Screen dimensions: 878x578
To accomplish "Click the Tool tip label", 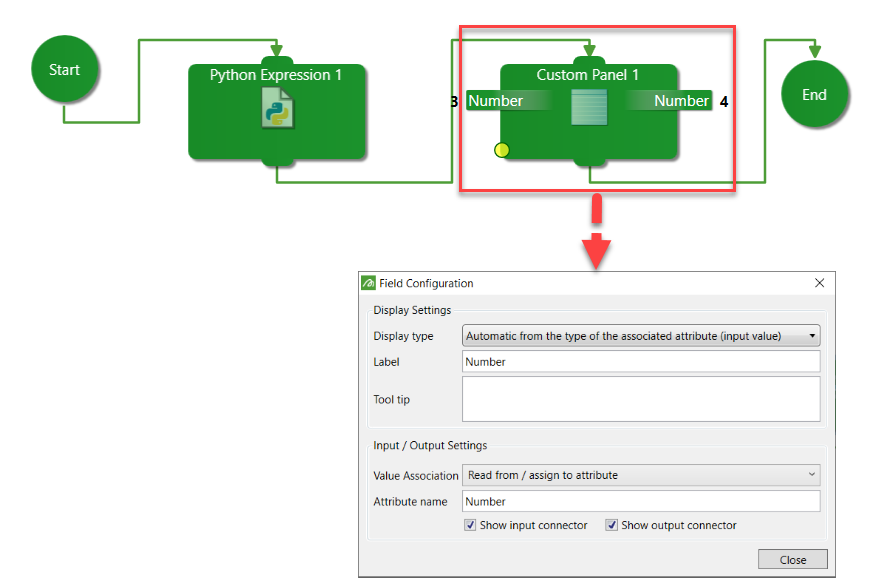I will tap(391, 399).
